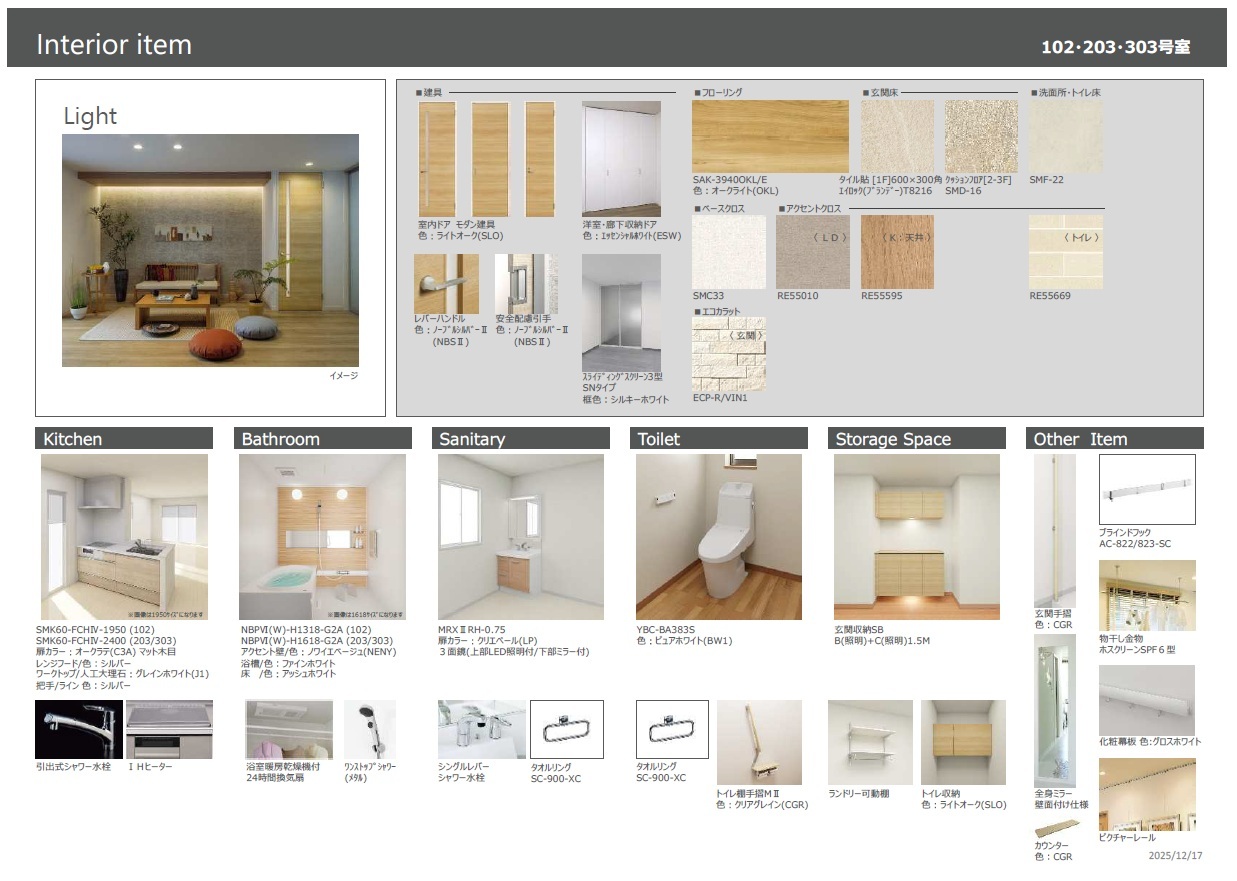Image resolution: width=1237 pixels, height=881 pixels.
Task: Open the トイレ収納 cabinet photo
Action: point(963,742)
